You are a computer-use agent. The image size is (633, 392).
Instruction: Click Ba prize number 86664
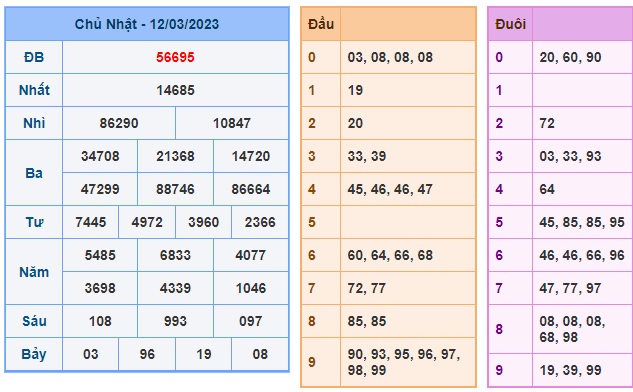[x=251, y=189]
